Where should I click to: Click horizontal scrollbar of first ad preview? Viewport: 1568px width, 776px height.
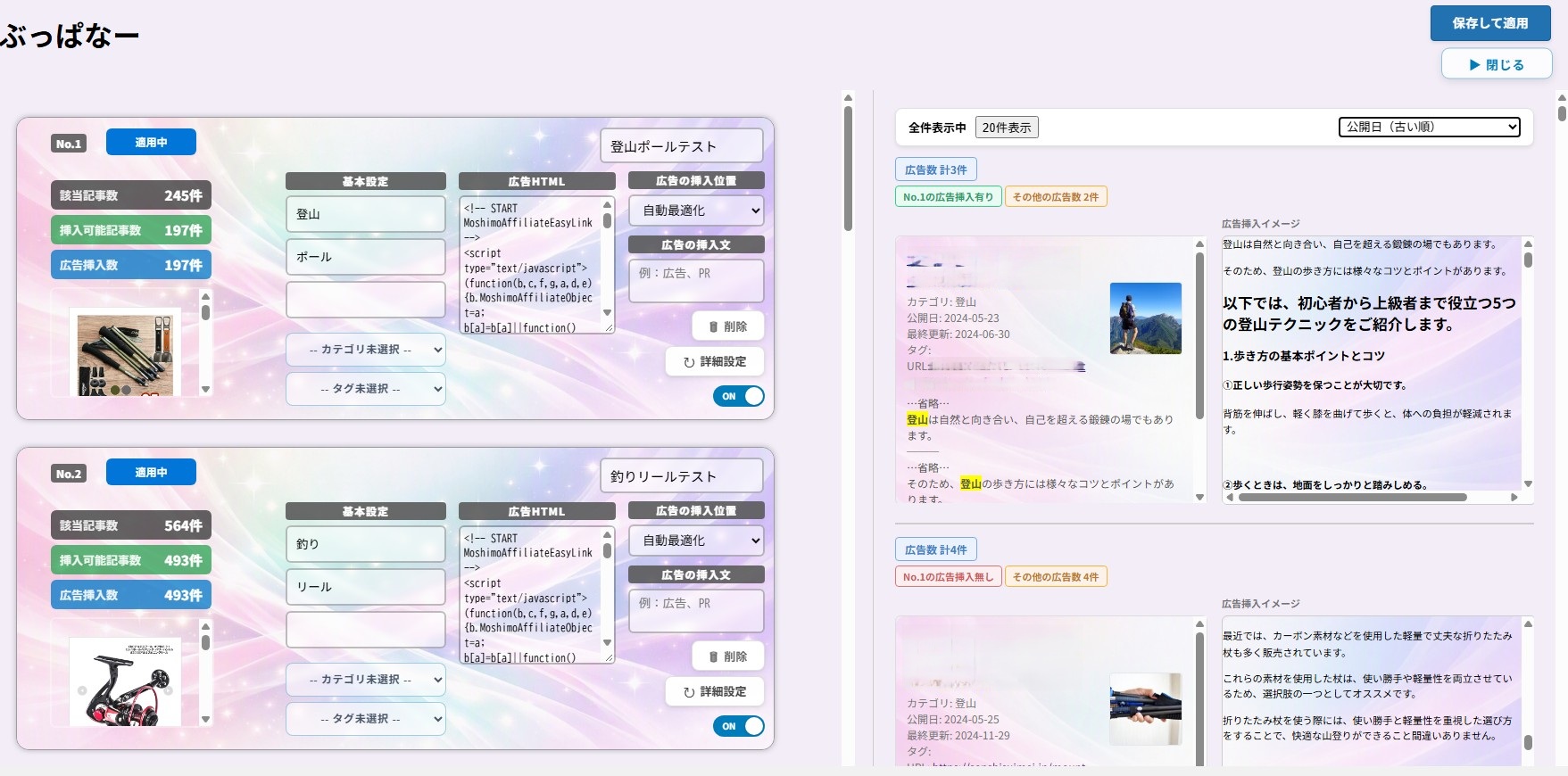pyautogui.click(x=1353, y=497)
